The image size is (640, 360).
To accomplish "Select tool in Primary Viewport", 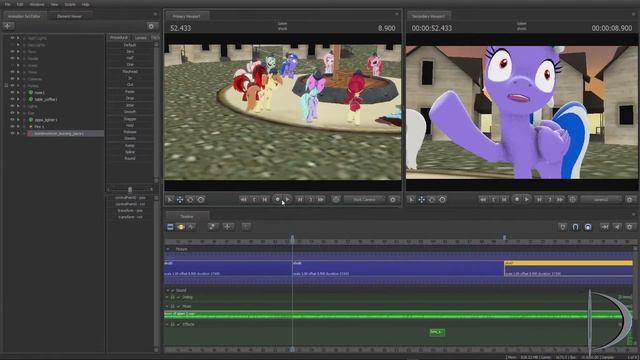I will (x=170, y=200).
